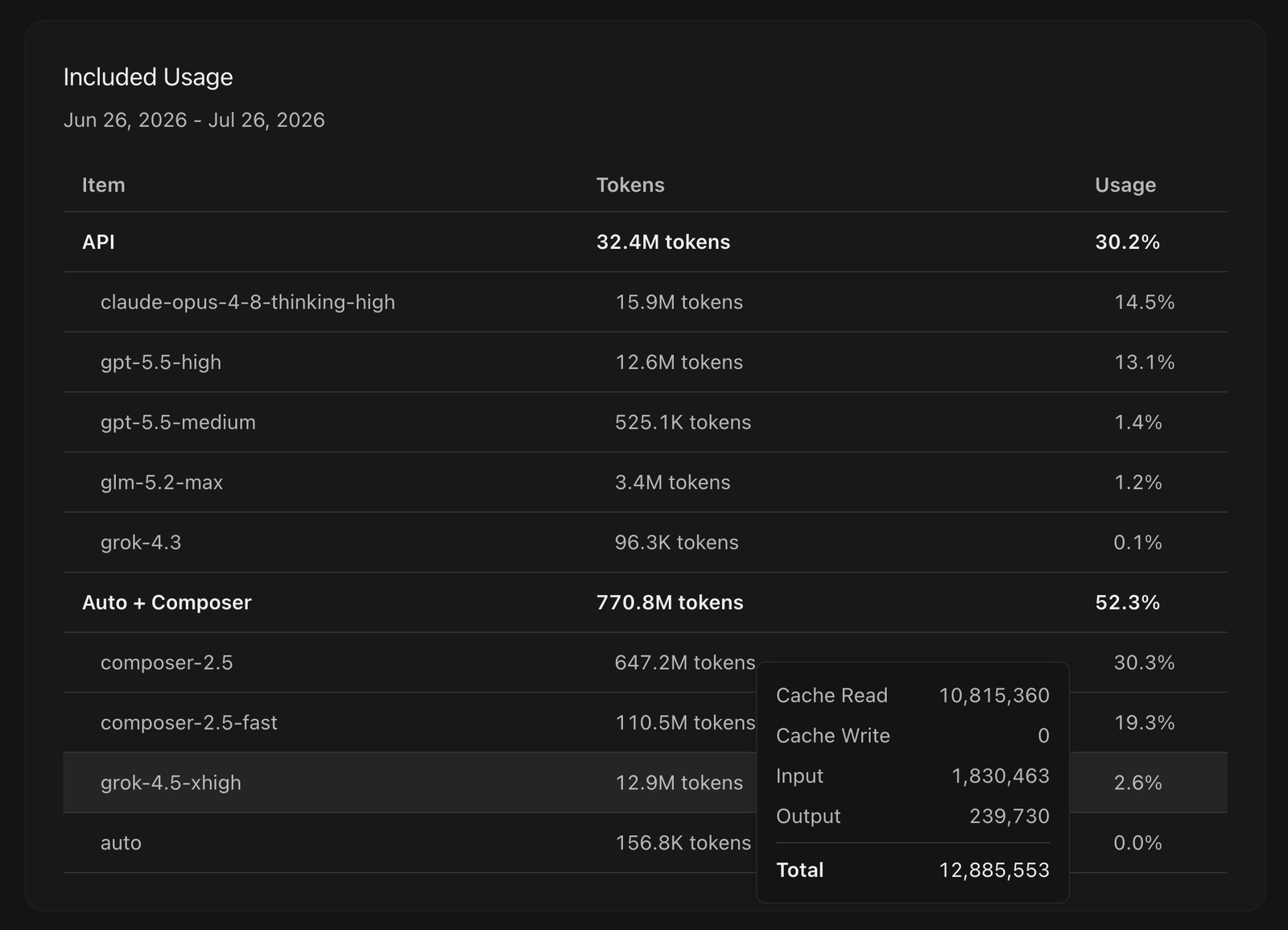Select the gpt-5.5-medium model row
The height and width of the screenshot is (930, 1288).
coord(645,422)
